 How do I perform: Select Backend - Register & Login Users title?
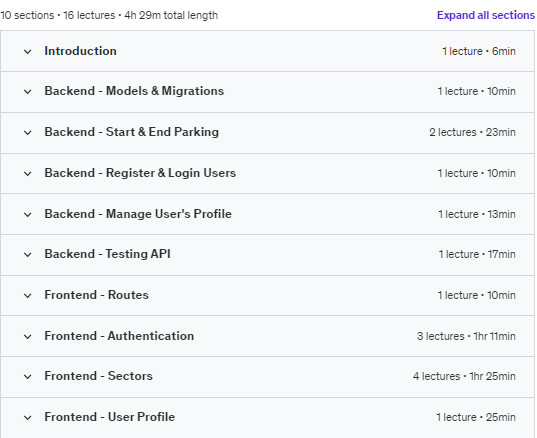tap(140, 173)
